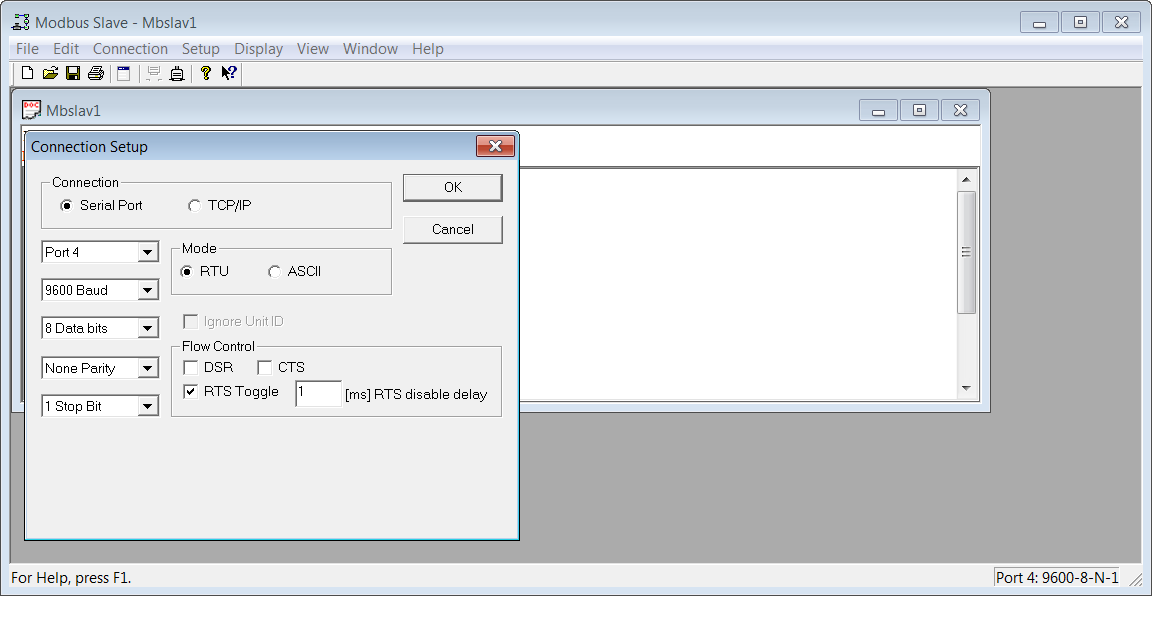Click the Modbus Slave app icon in title bar
1152x618 pixels.
tap(21, 22)
